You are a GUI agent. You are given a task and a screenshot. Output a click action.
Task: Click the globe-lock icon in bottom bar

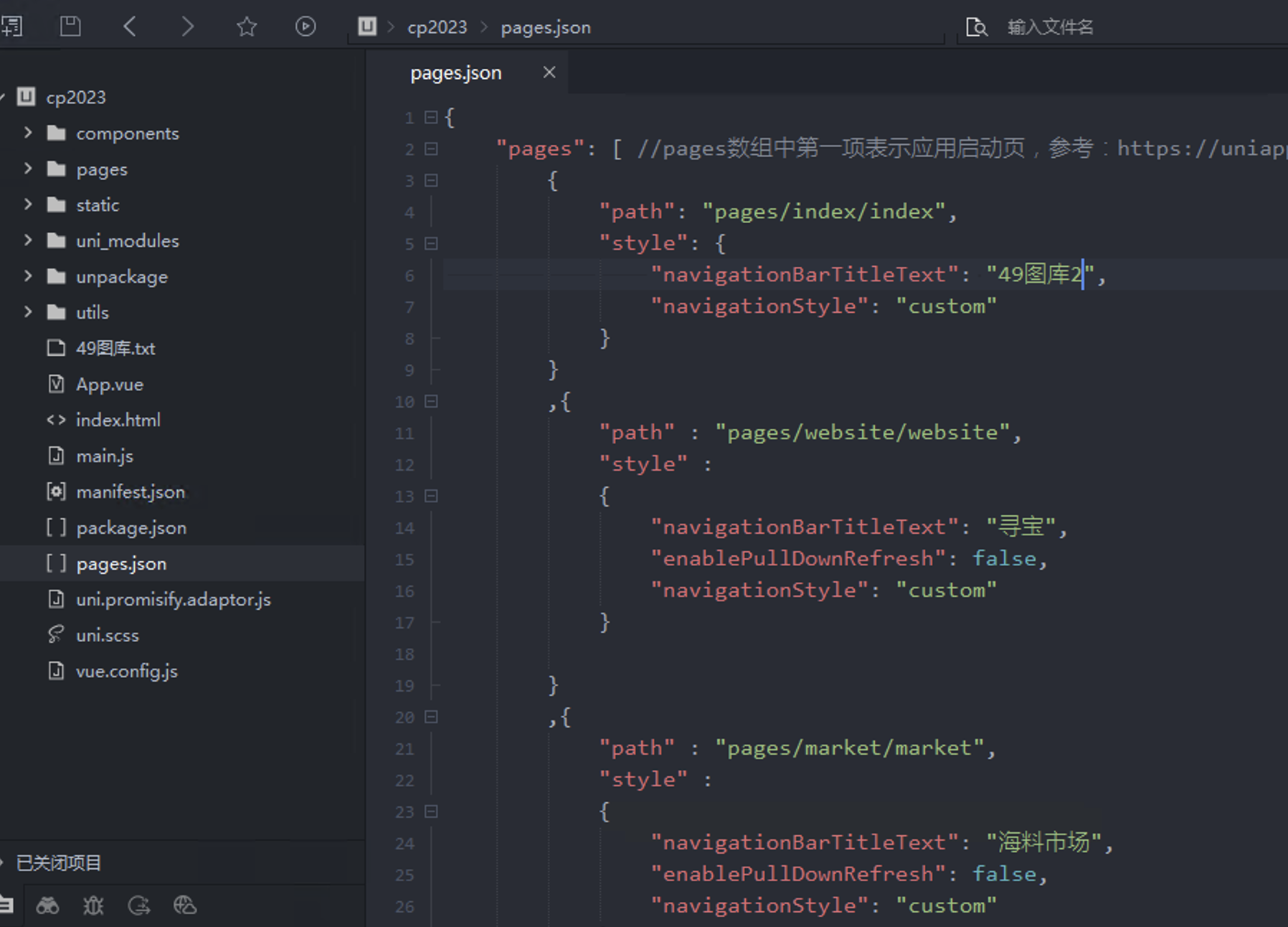click(185, 905)
